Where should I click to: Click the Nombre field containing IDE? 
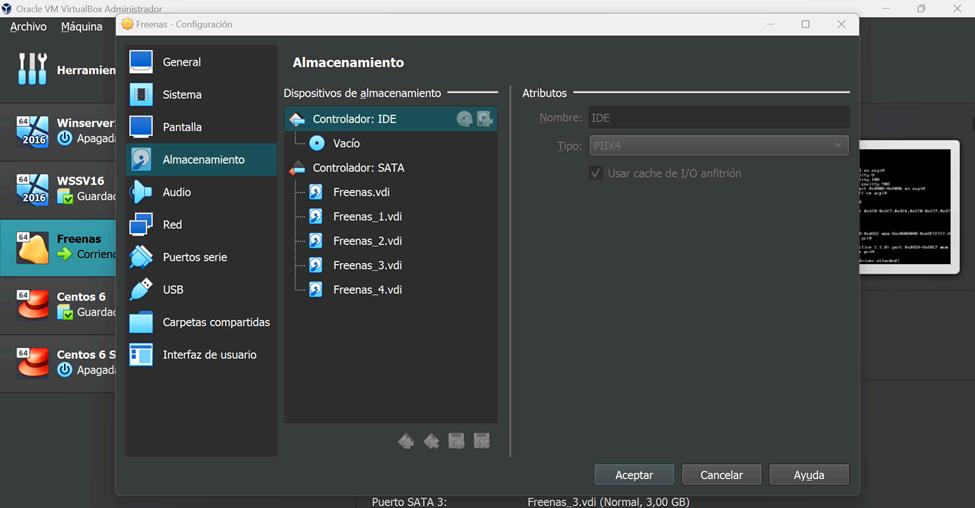719,118
